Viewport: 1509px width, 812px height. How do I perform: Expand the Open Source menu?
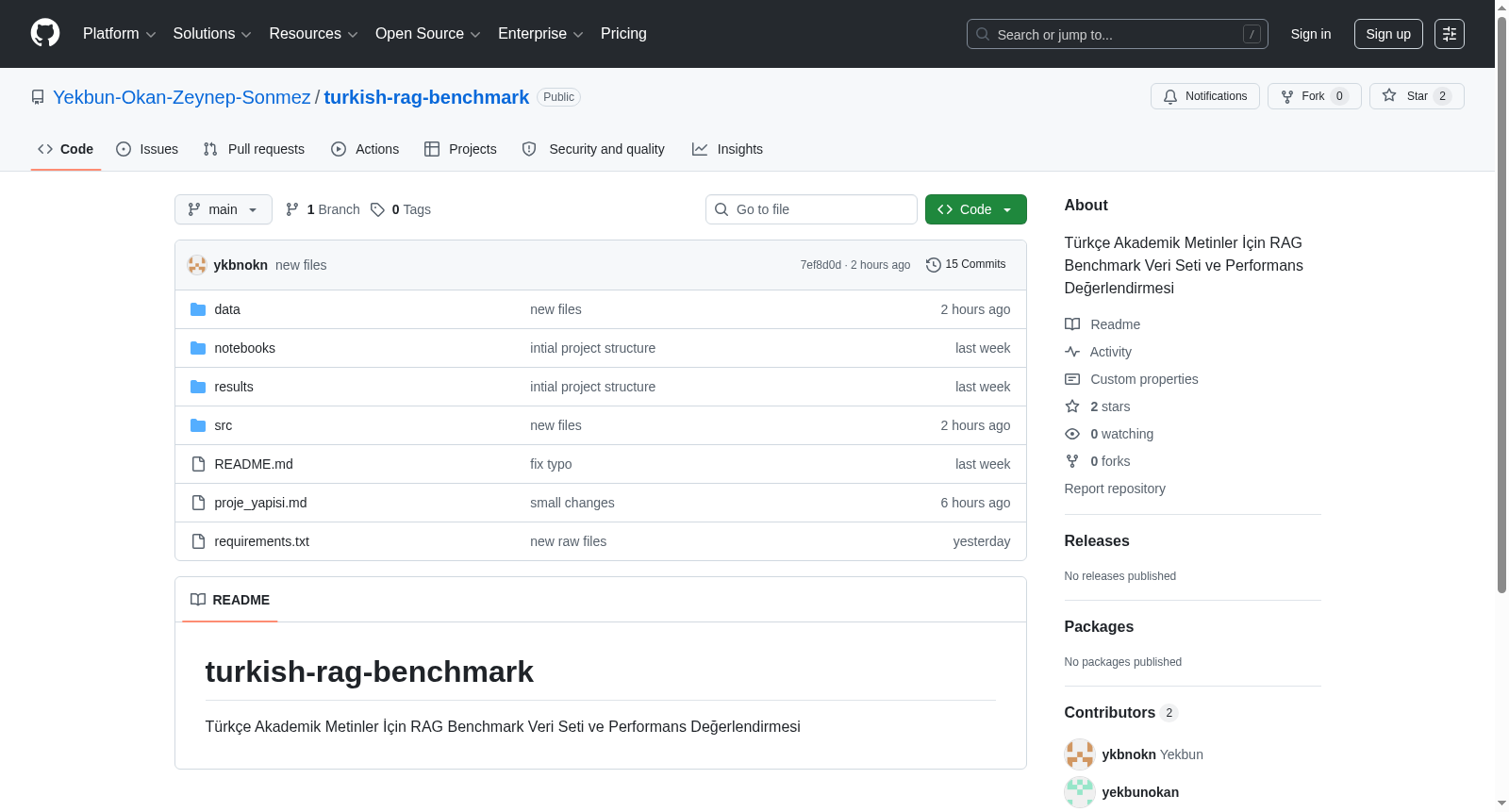pyautogui.click(x=428, y=34)
